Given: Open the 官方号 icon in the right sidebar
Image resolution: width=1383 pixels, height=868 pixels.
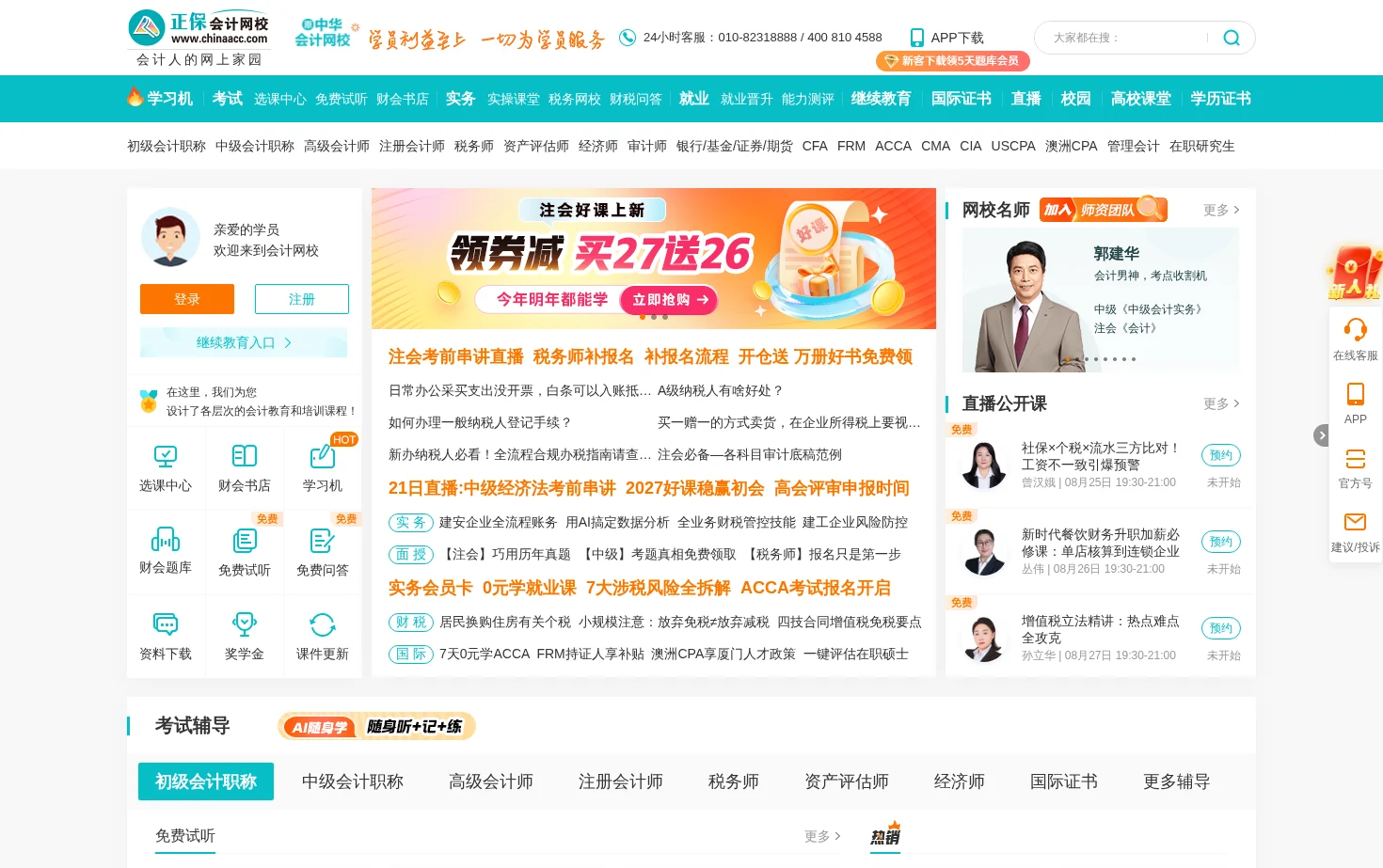Looking at the screenshot, I should tap(1356, 458).
